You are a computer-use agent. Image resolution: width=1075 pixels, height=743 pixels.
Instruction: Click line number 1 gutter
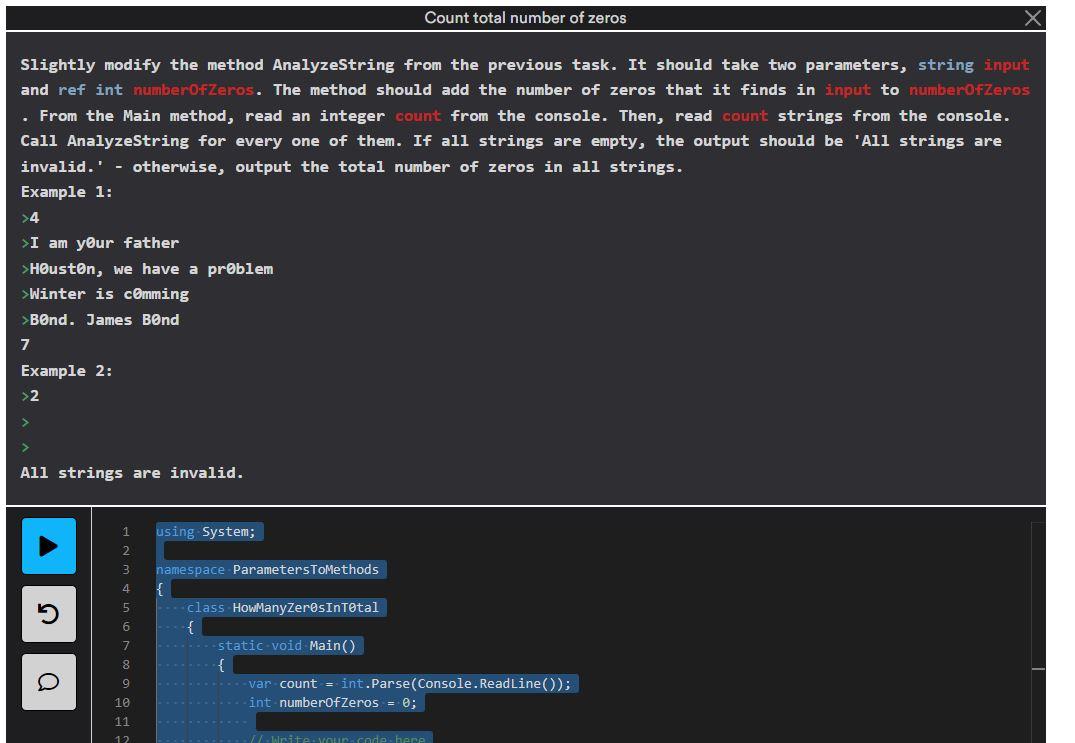pos(124,531)
